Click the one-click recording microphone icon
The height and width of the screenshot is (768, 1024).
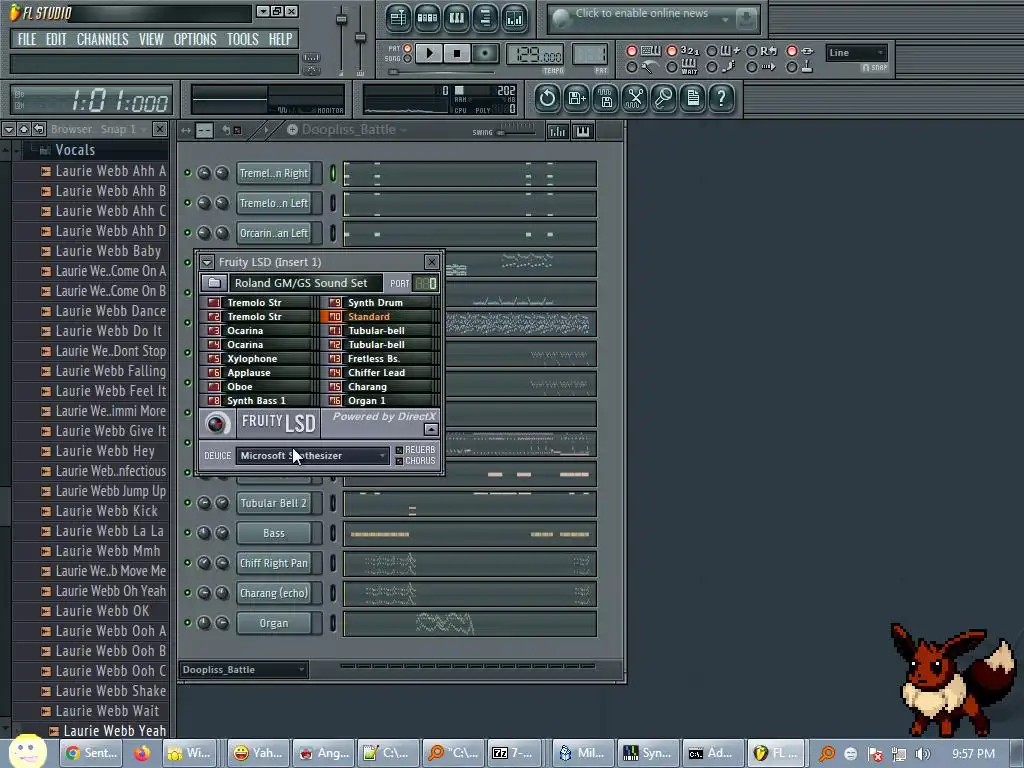pos(664,99)
